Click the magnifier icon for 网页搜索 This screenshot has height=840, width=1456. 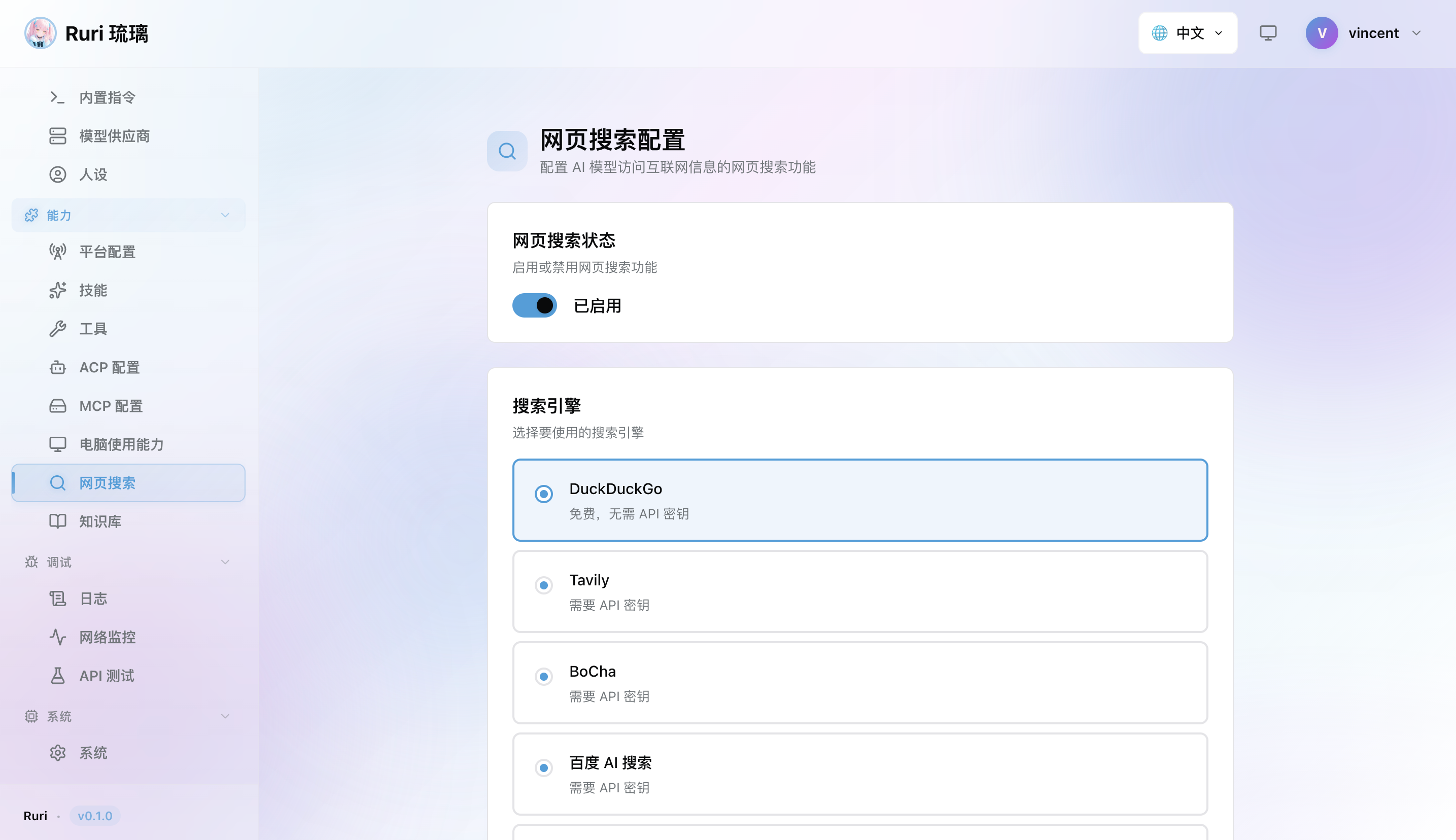tap(58, 483)
